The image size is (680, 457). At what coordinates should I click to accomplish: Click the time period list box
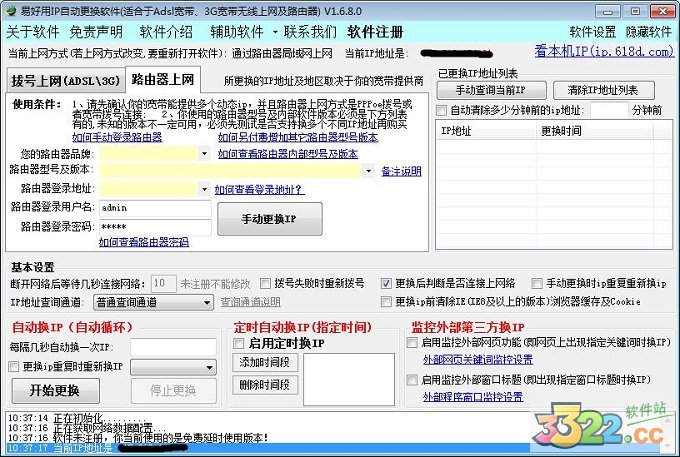tap(349, 379)
